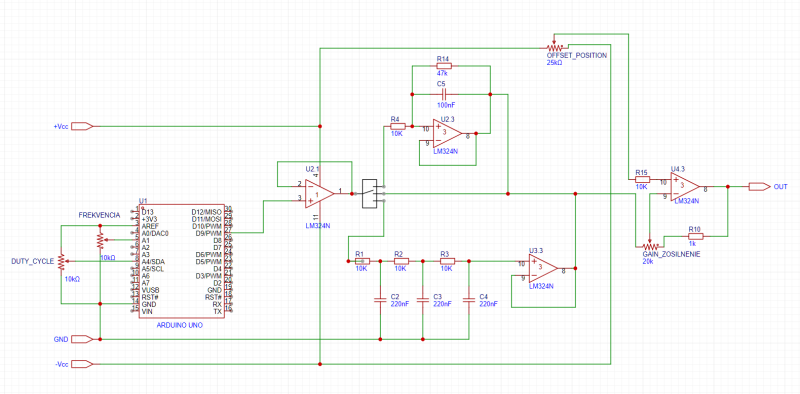The image size is (800, 394).
Task: Select resistor R3 symbol
Action: tap(447, 261)
